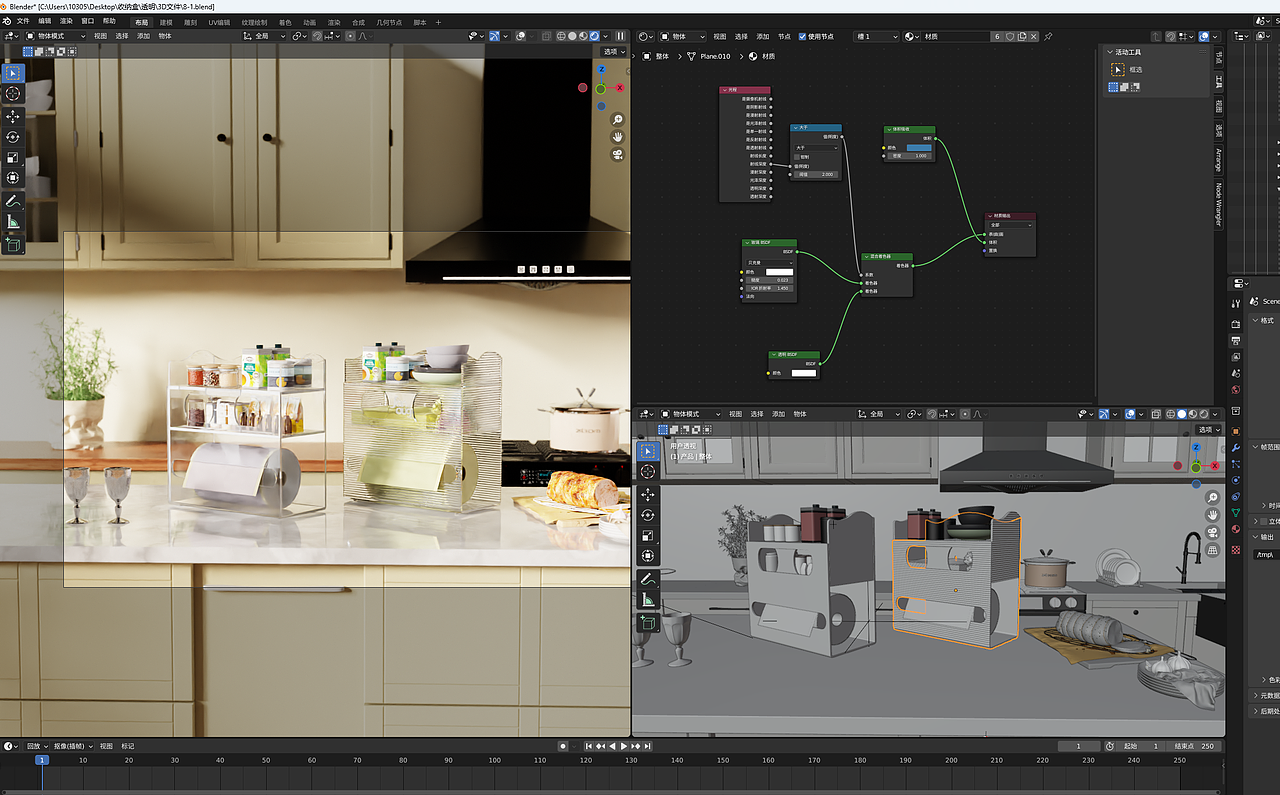Select the Add Cube tool in the rendered viewport

coord(13,244)
